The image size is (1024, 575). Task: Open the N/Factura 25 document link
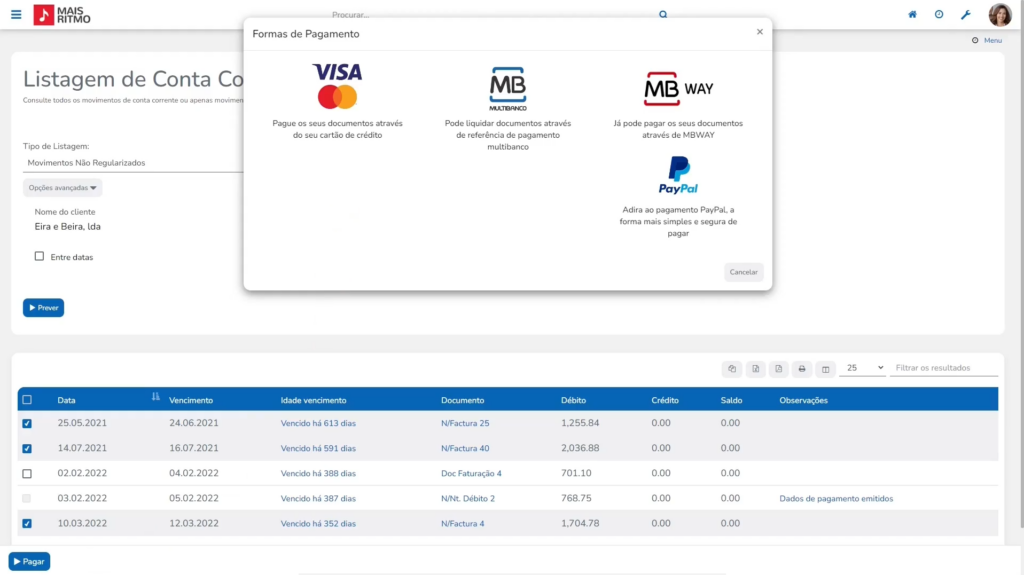[465, 423]
